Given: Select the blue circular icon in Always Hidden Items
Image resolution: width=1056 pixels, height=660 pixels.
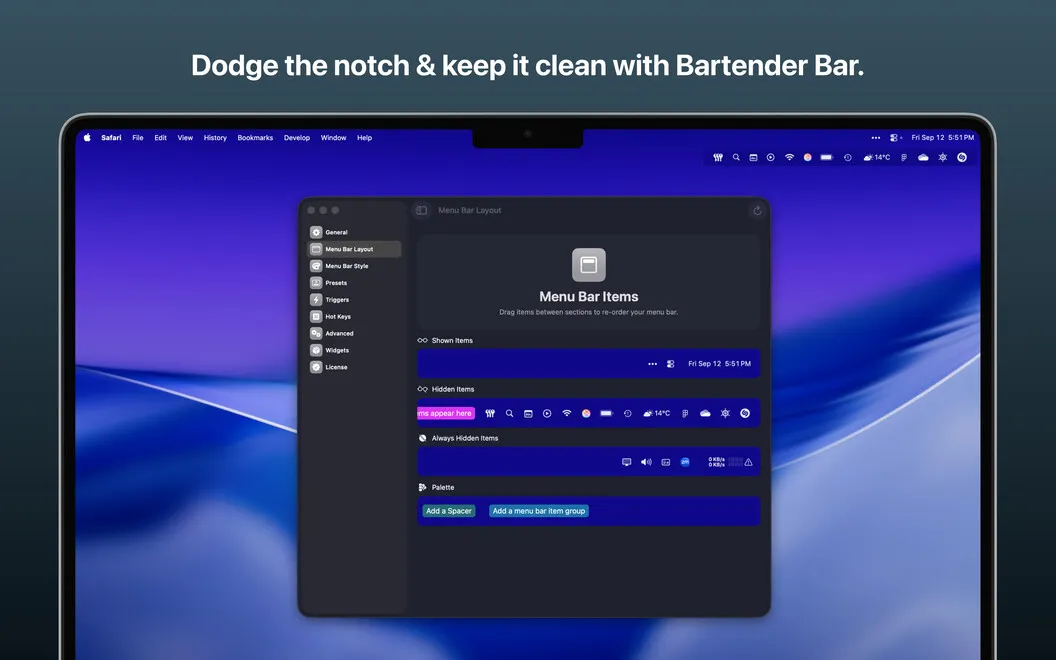Looking at the screenshot, I should (685, 462).
